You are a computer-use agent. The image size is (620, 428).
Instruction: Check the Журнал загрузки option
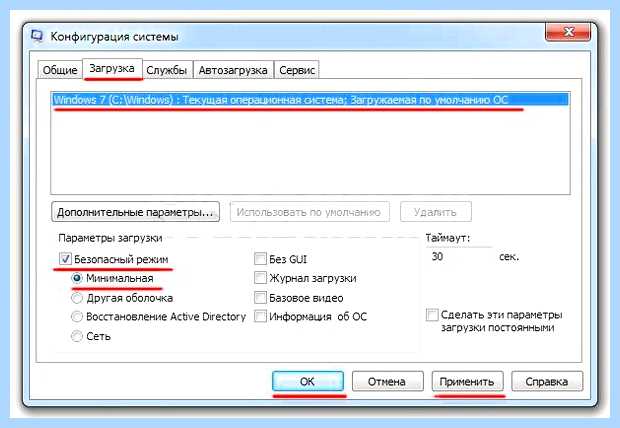click(260, 278)
